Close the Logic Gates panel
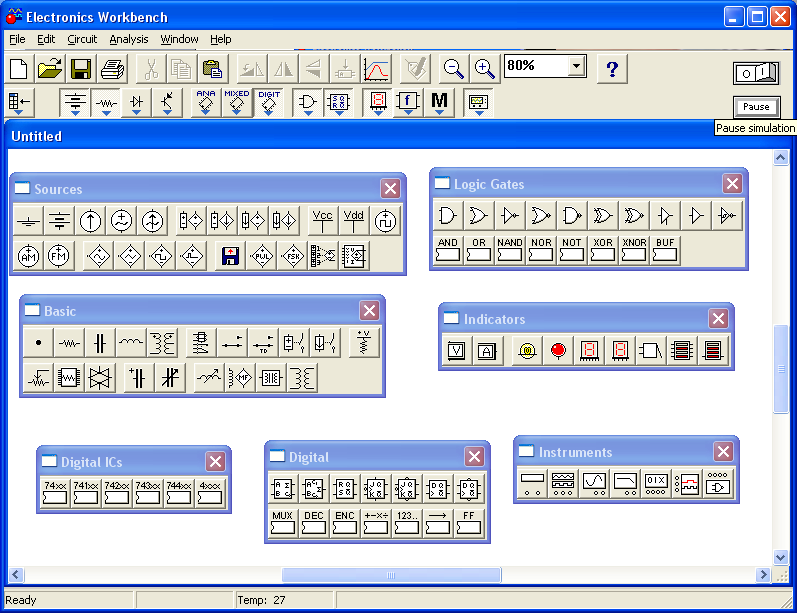The image size is (797, 613). click(732, 183)
